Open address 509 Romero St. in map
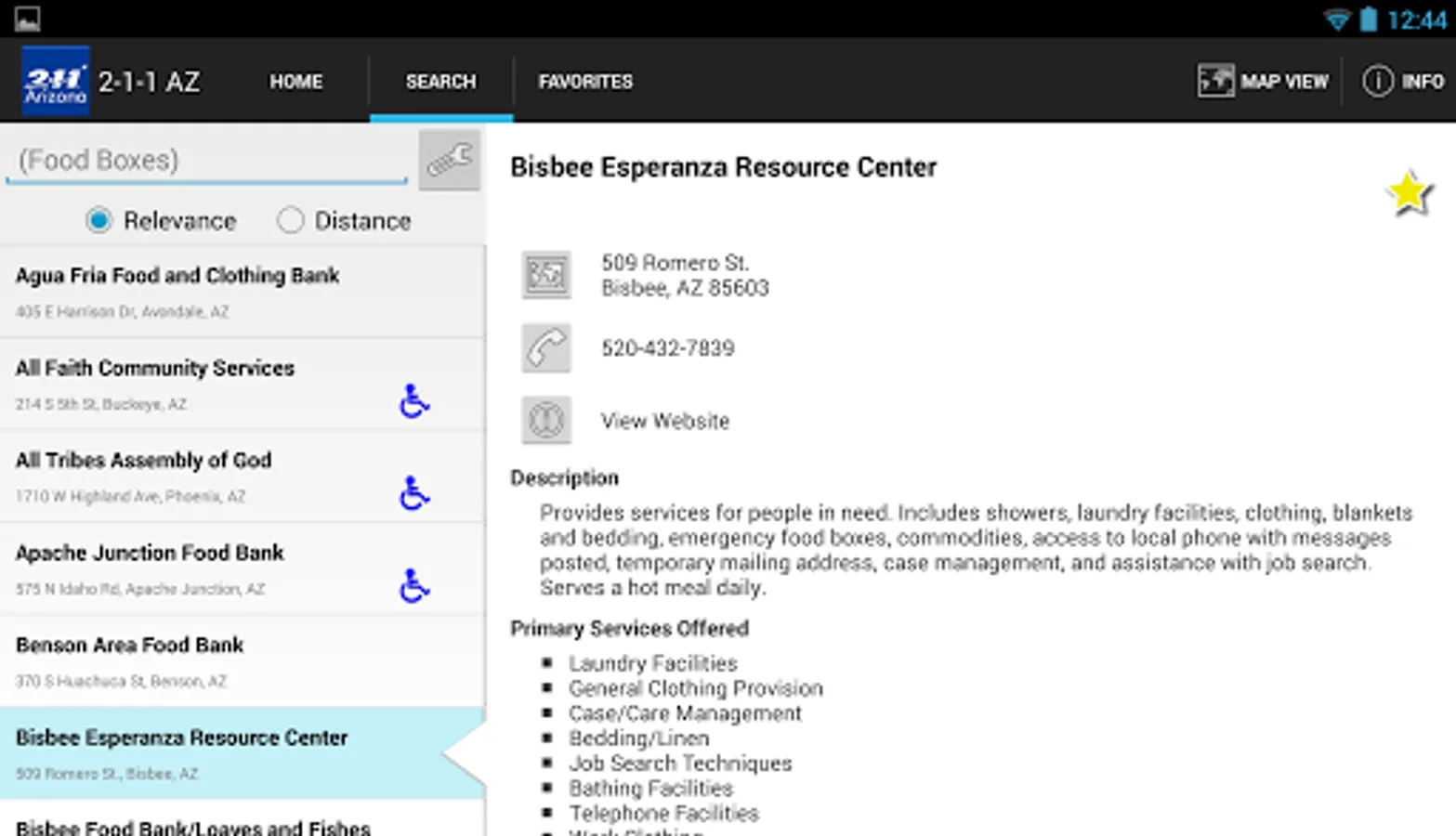This screenshot has height=836, width=1456. pos(685,275)
